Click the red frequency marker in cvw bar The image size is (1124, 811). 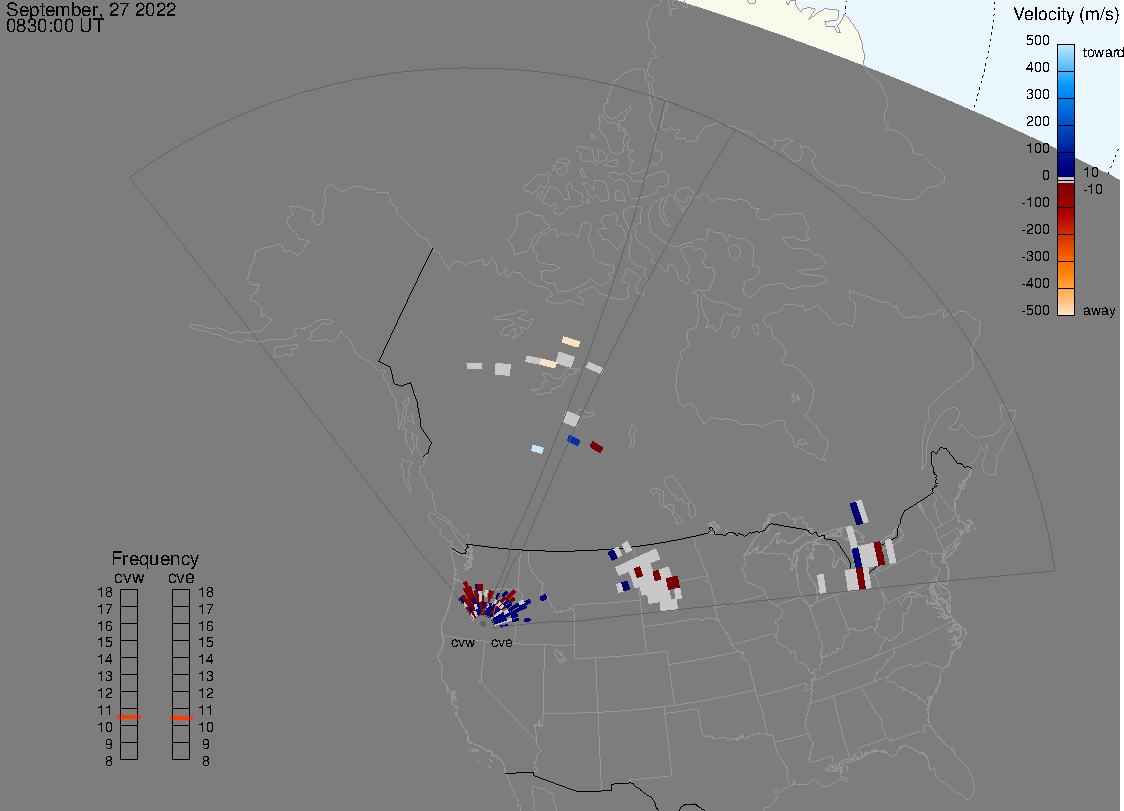coord(129,717)
